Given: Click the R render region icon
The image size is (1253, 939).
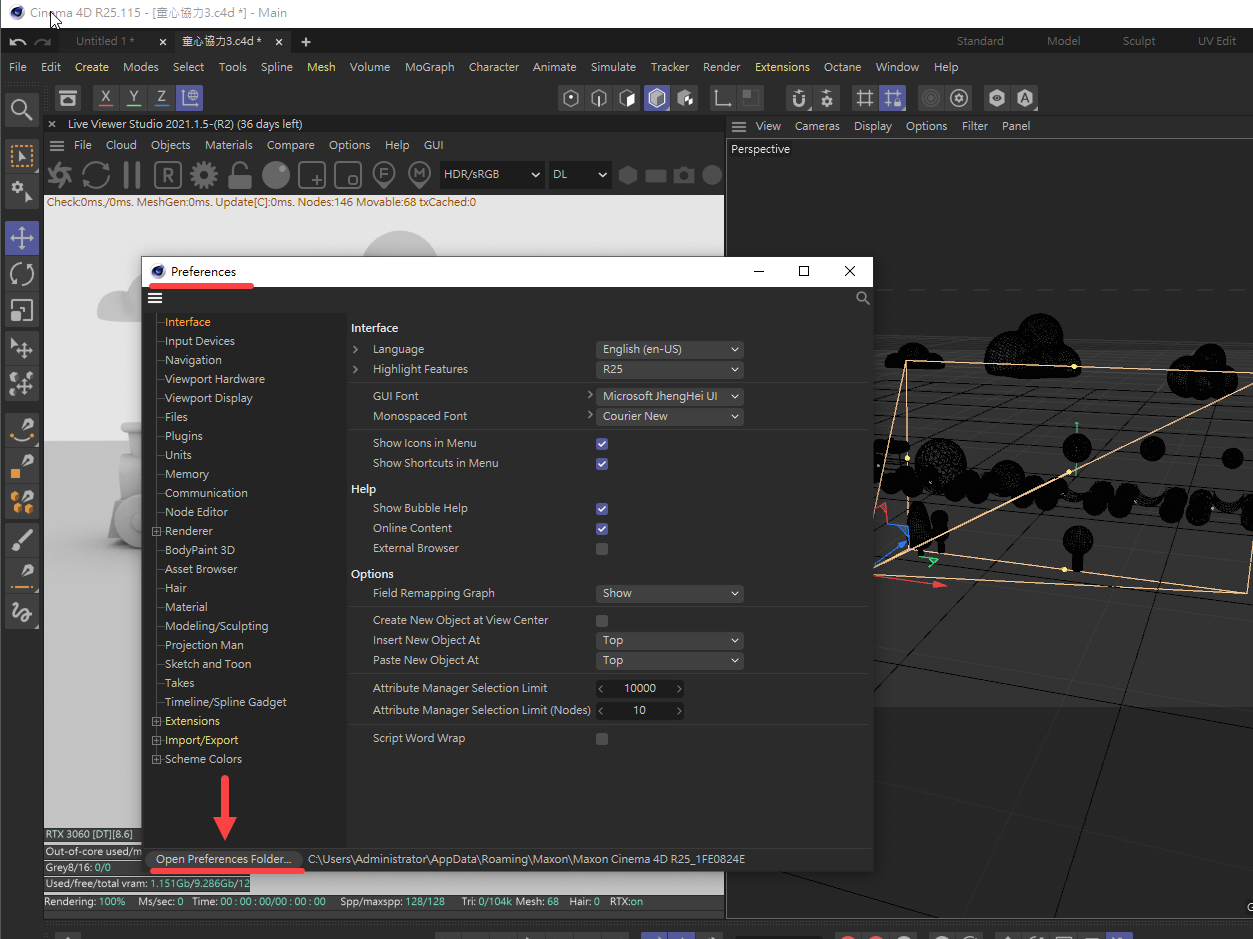Looking at the screenshot, I should (x=168, y=175).
